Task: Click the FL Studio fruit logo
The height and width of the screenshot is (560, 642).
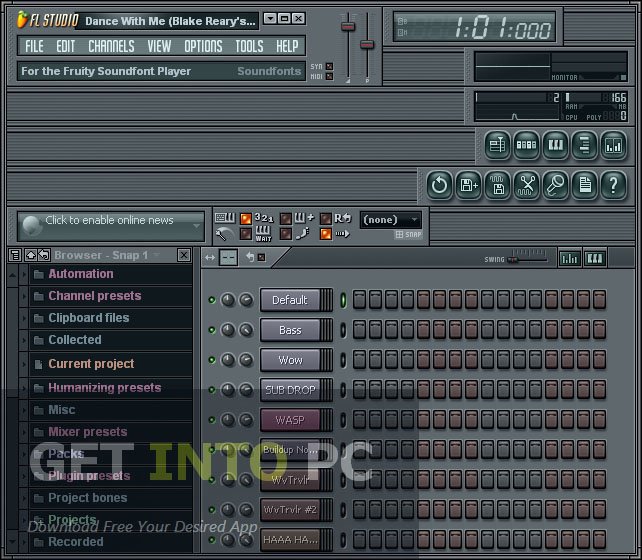Action: (22, 19)
